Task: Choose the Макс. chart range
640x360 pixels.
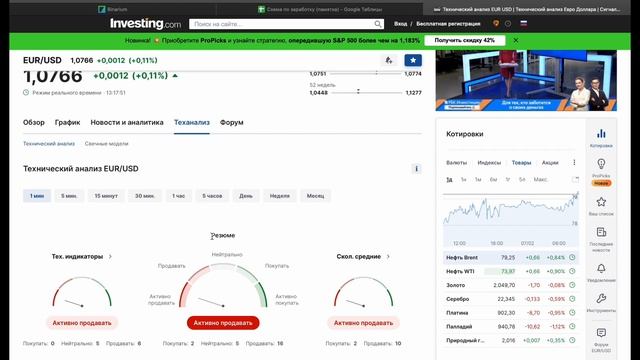Action: pos(540,180)
